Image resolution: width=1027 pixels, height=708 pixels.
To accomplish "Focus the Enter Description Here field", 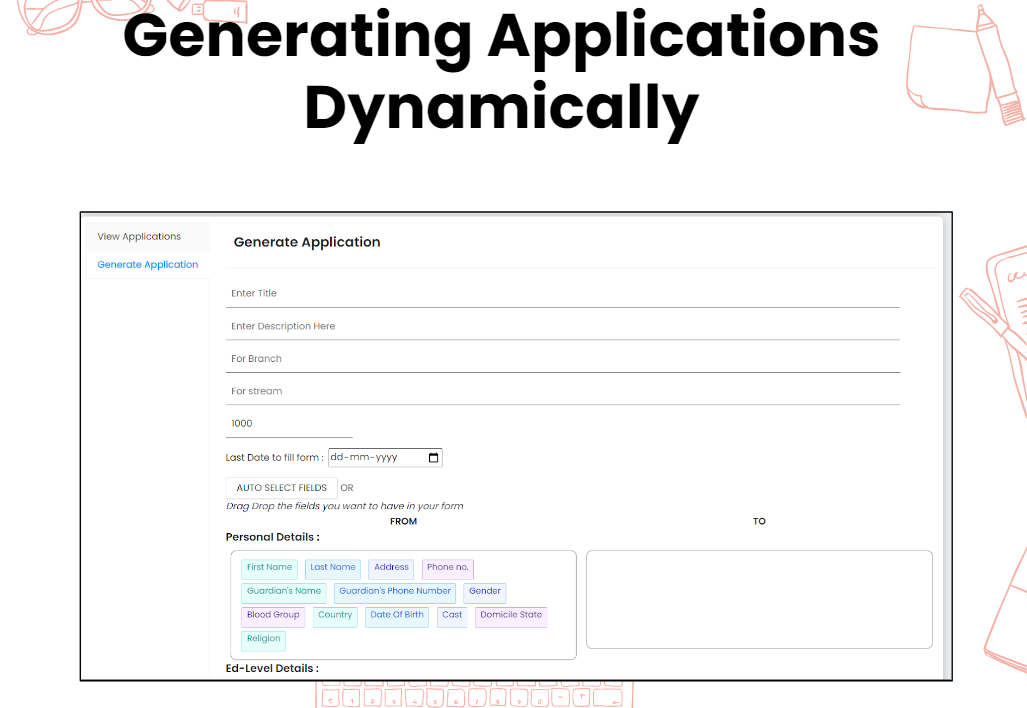I will pyautogui.click(x=563, y=326).
